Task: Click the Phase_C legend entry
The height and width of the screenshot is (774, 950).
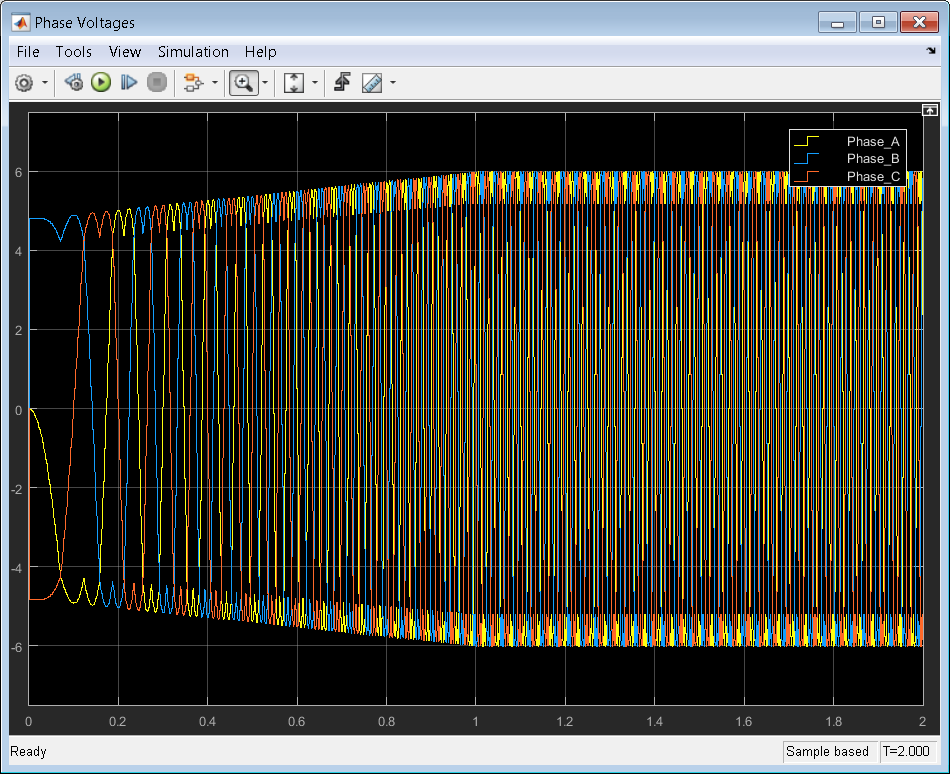Action: 873,176
